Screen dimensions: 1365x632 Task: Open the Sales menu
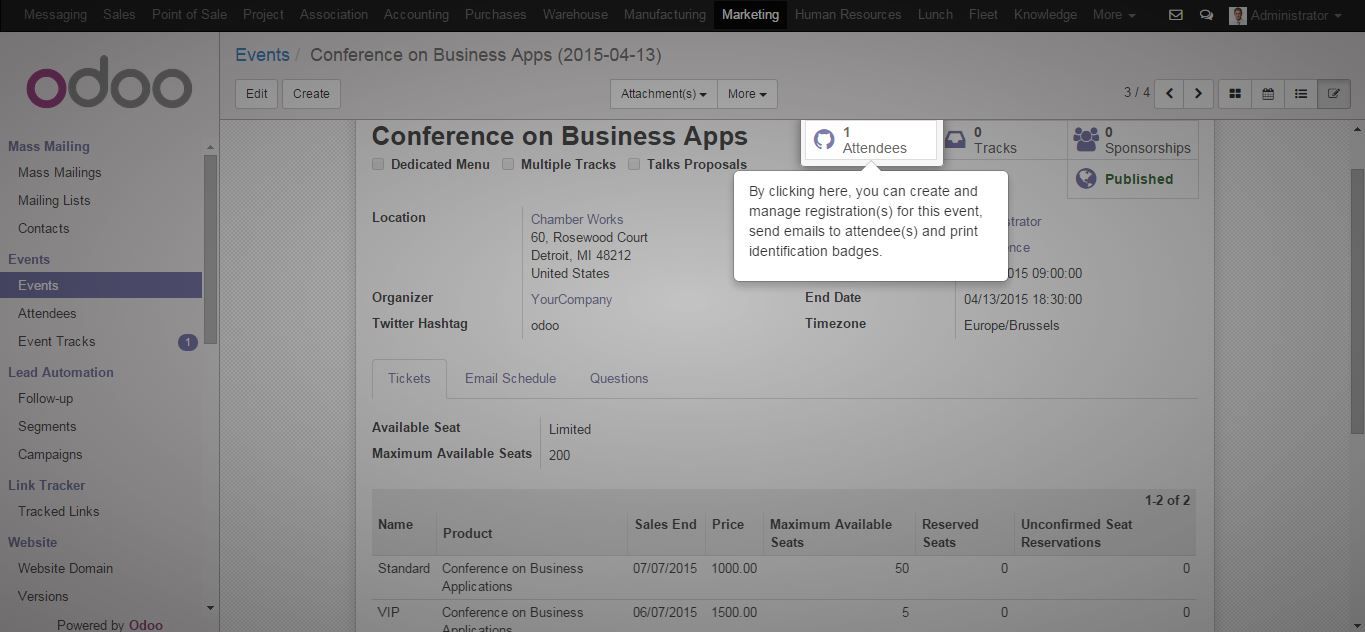pyautogui.click(x=119, y=15)
